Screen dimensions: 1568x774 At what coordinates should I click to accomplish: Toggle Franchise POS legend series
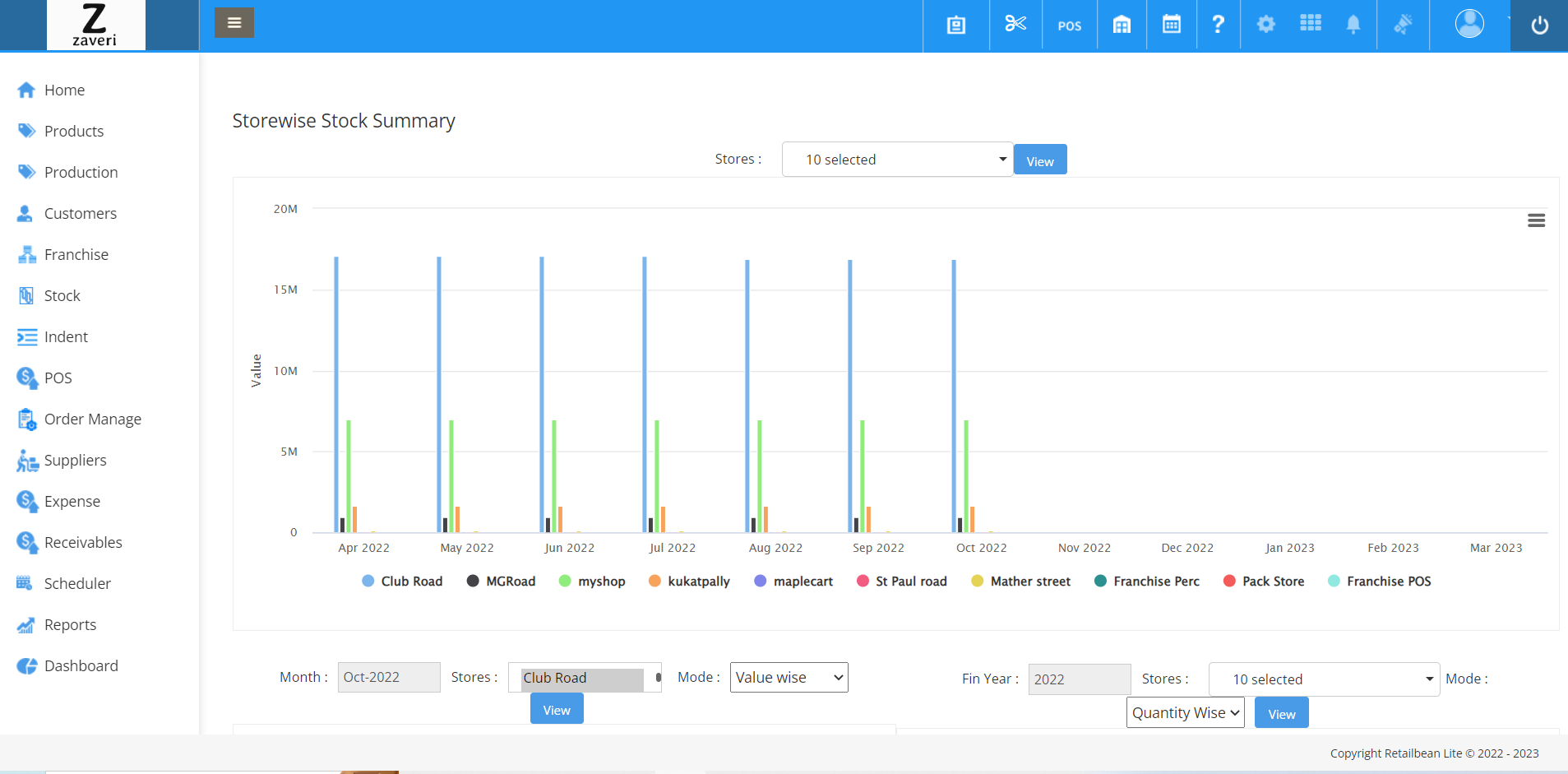(1380, 581)
